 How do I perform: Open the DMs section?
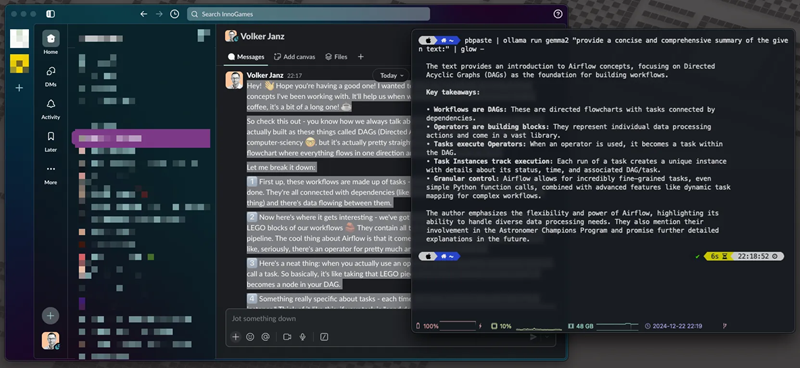point(51,71)
